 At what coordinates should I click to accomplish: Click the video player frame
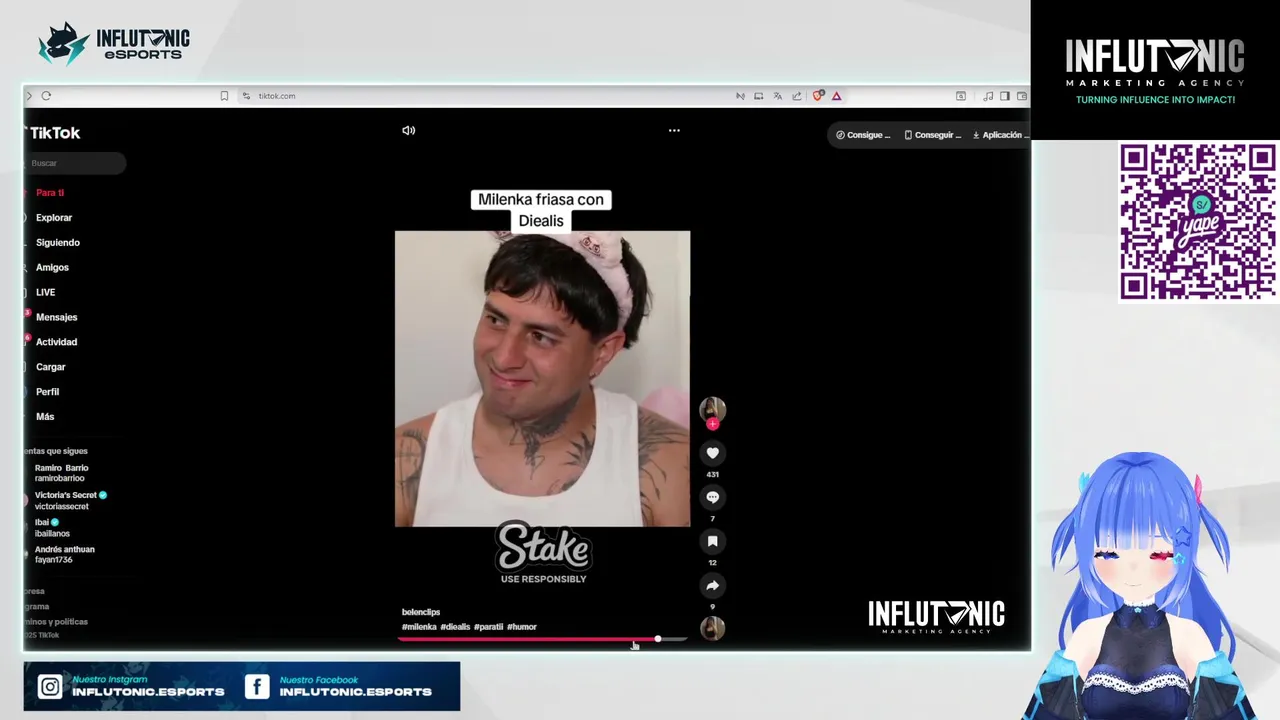(x=542, y=379)
